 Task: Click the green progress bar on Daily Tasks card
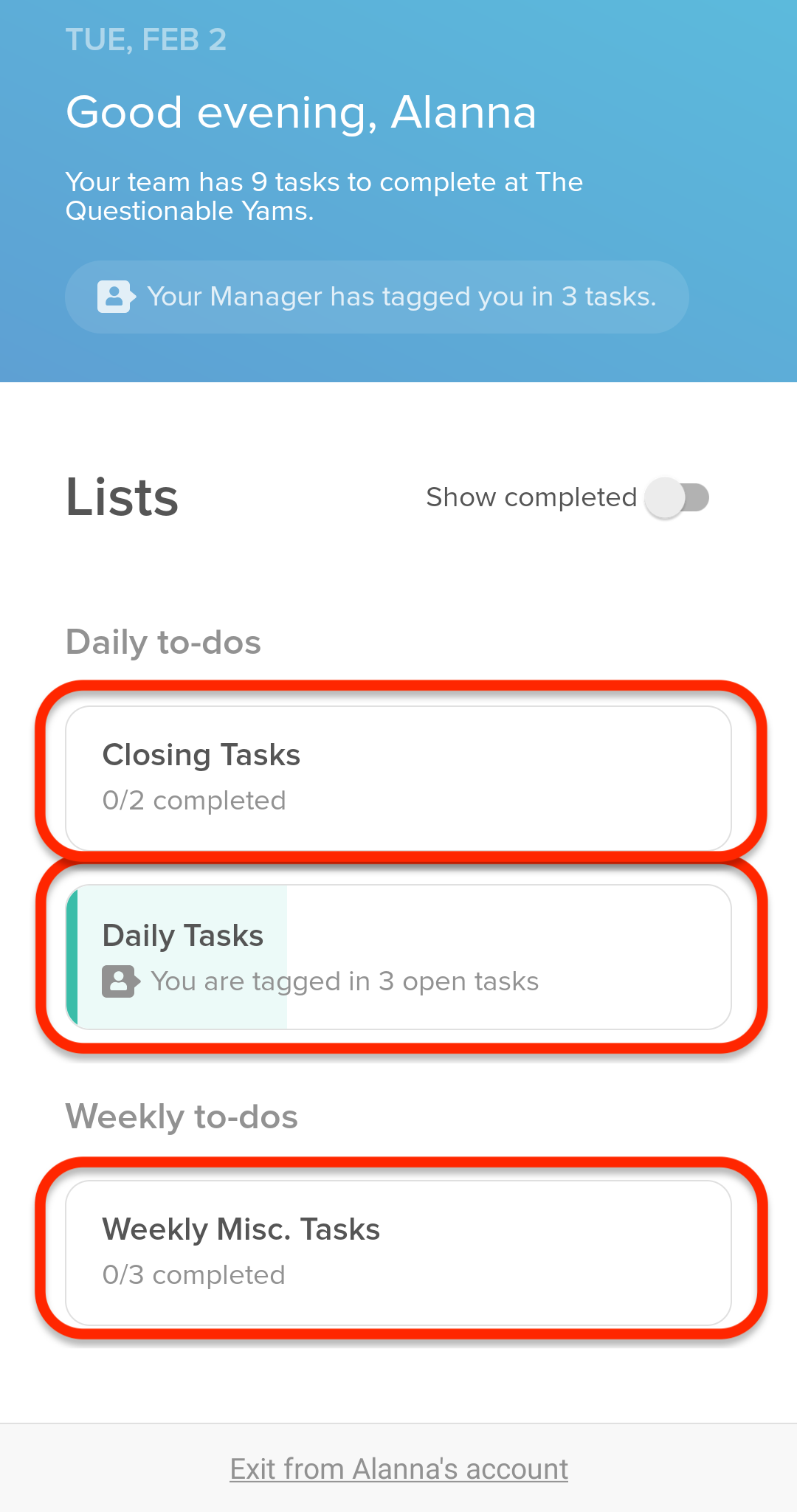(x=72, y=957)
